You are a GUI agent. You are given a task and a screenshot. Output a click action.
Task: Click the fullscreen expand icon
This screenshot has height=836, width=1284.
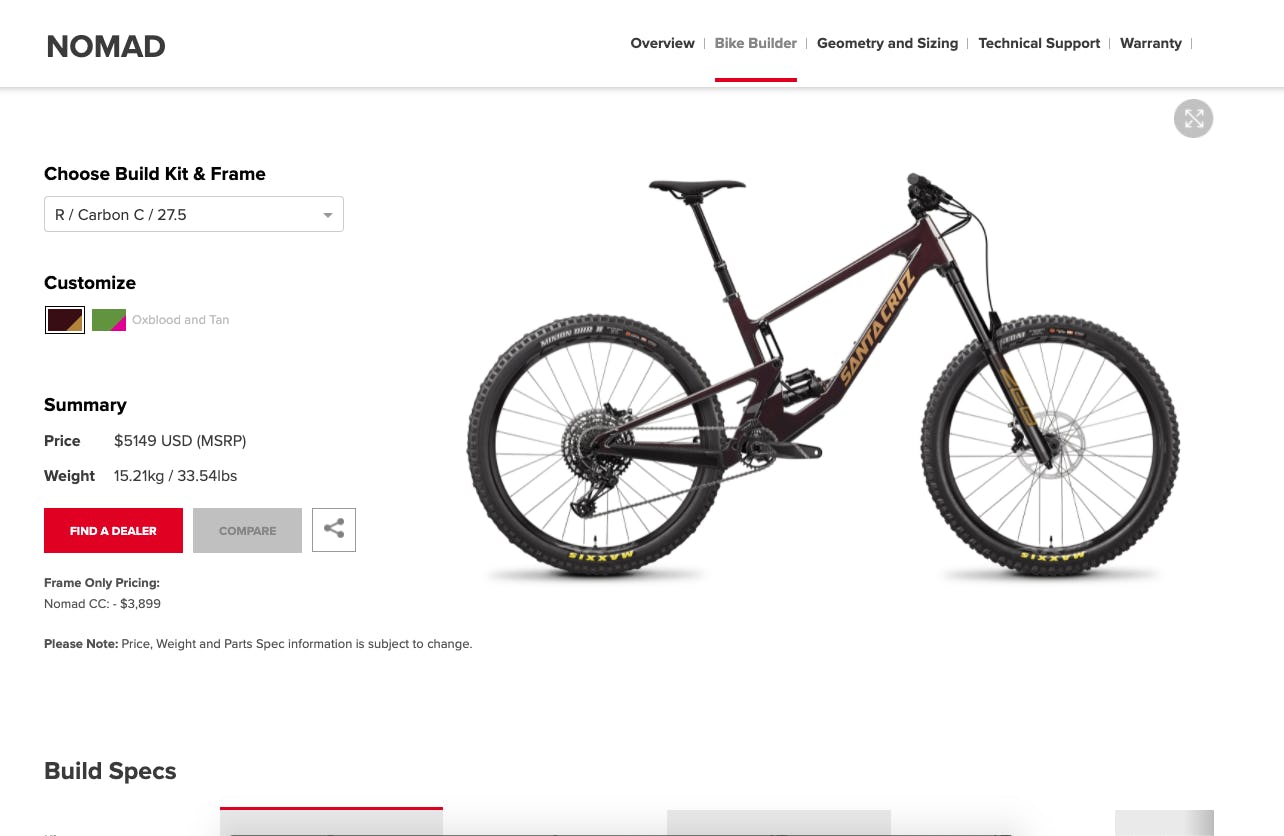coord(1193,119)
